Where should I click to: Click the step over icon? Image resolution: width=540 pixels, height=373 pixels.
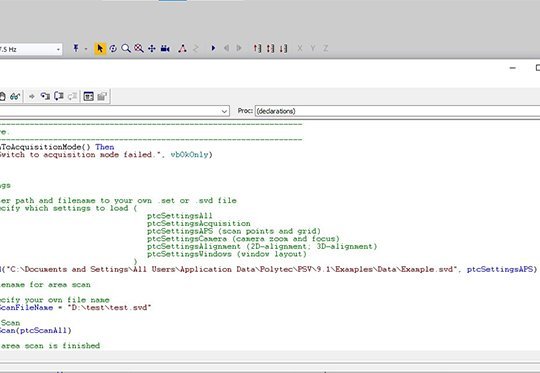point(59,96)
